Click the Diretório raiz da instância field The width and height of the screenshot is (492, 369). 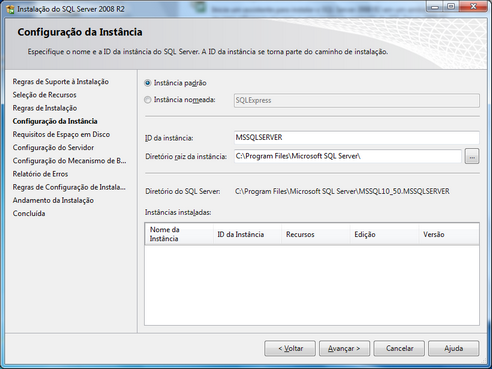coord(348,156)
